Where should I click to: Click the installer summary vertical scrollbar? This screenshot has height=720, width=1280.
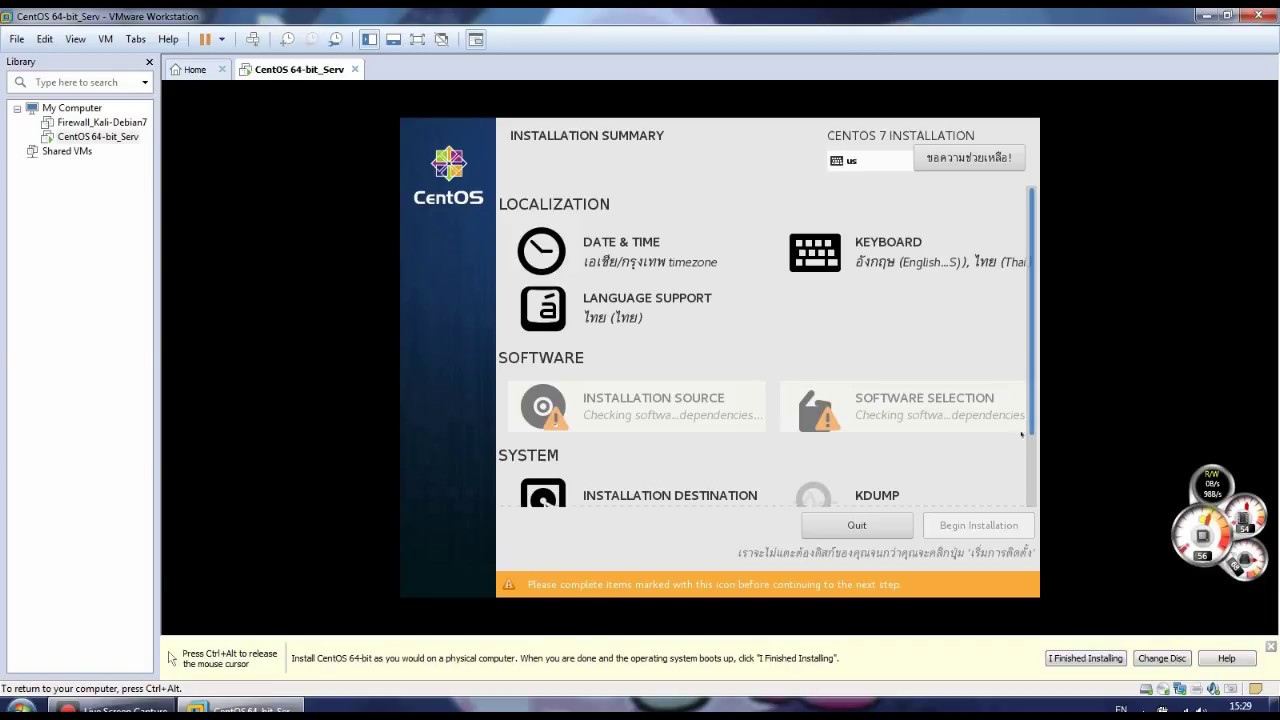(1031, 310)
